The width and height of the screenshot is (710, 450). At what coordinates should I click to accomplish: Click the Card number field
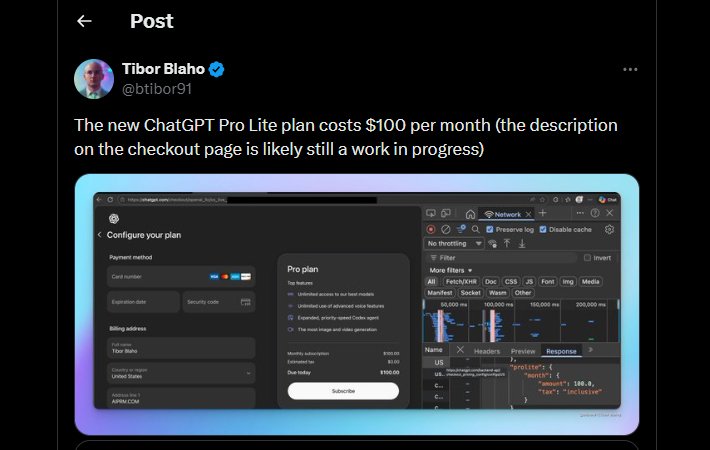(x=181, y=276)
